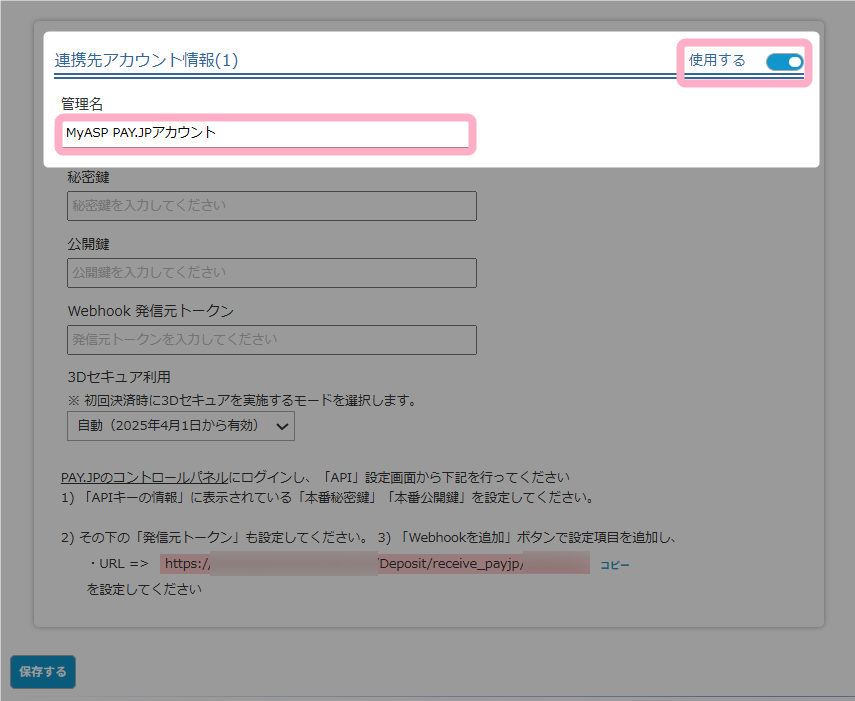Screen dimensions: 855x701
Task: Click the 連携先アカウント情報(1) heading
Action: 146,61
